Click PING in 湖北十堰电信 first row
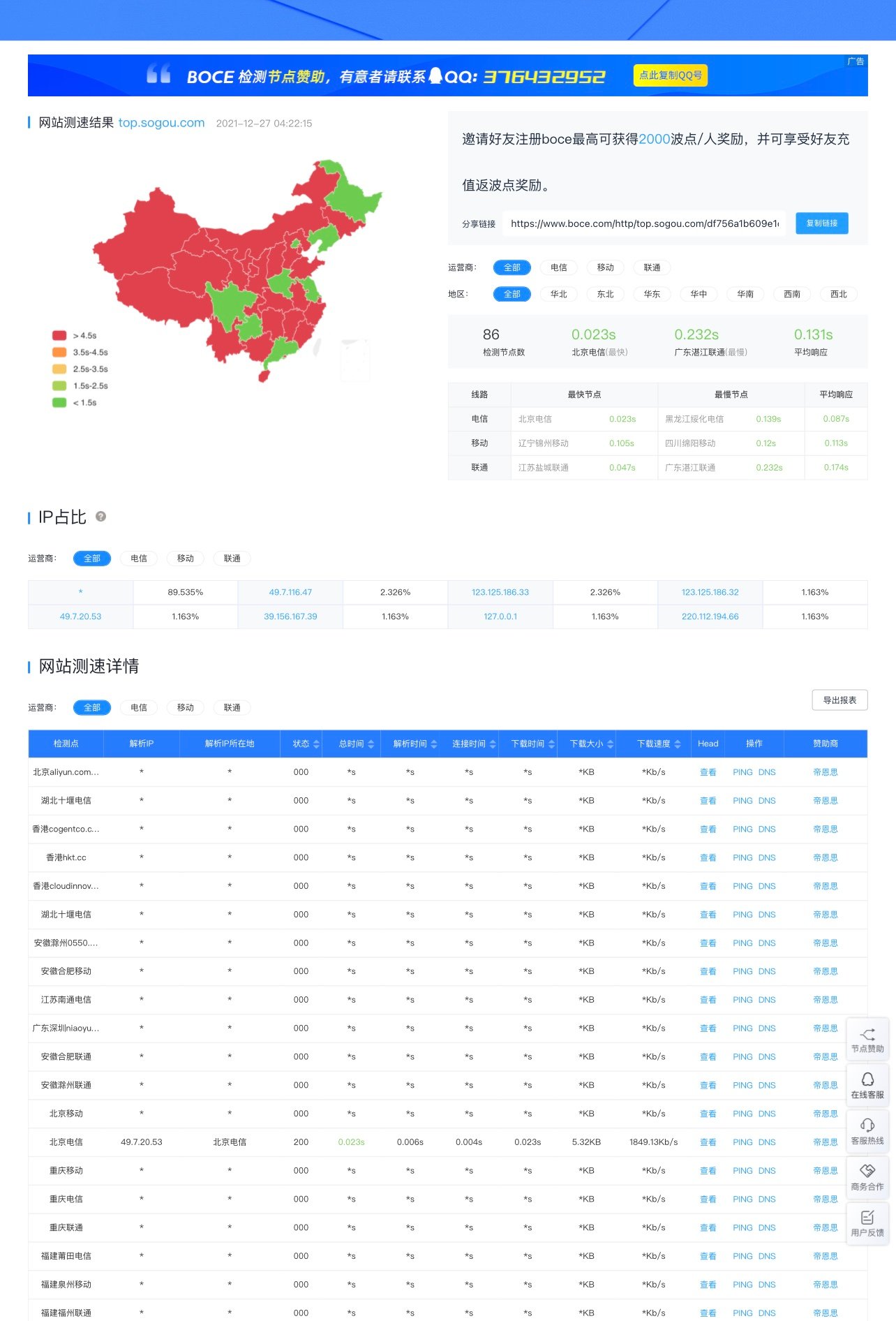The height and width of the screenshot is (1321, 896). [742, 801]
